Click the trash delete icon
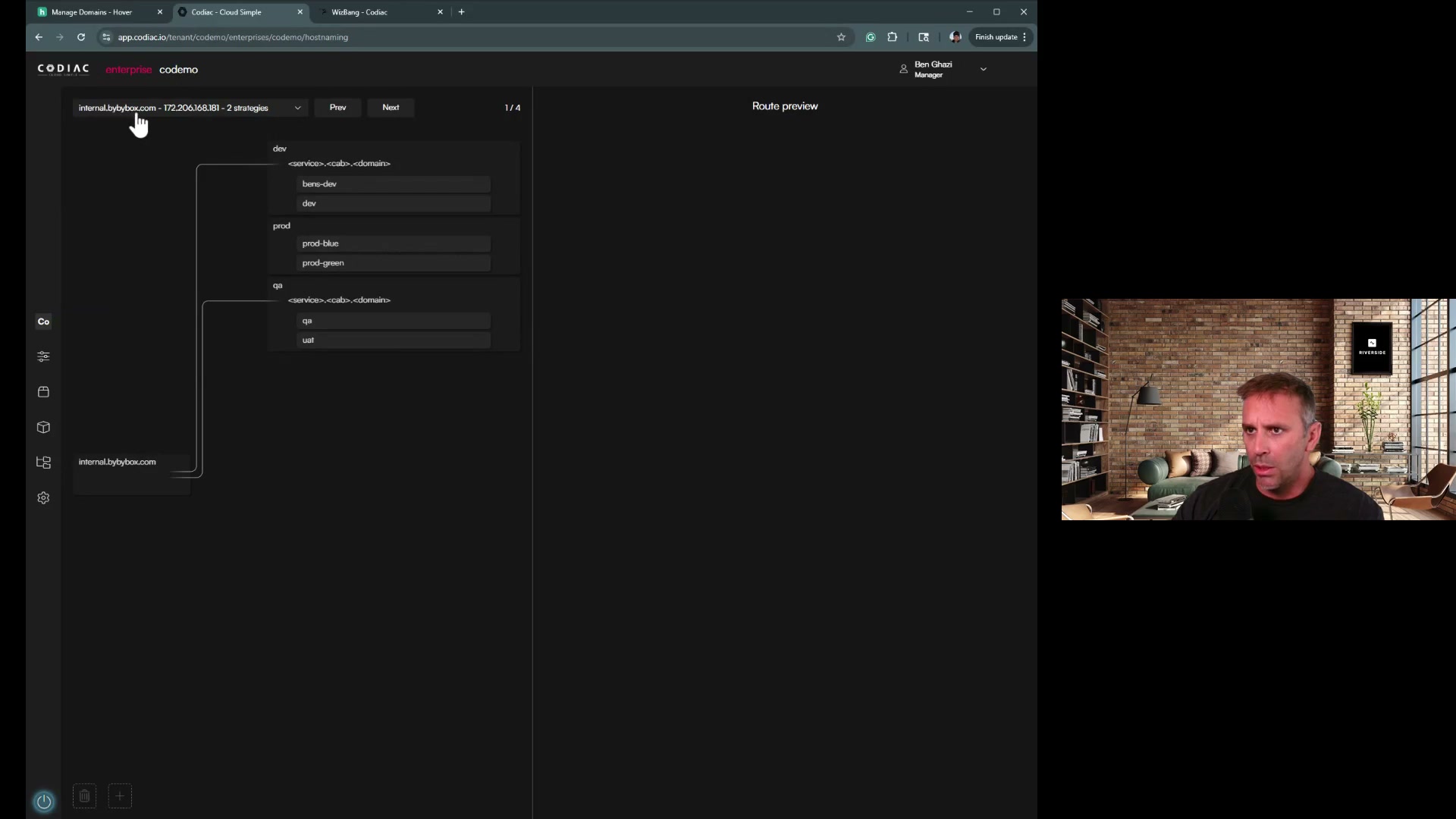 (84, 796)
